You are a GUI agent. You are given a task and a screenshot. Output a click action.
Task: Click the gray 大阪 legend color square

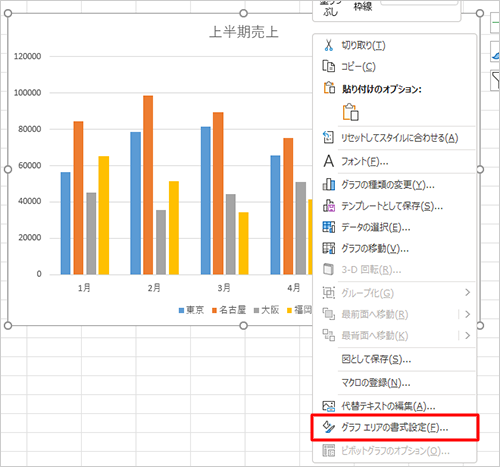click(x=256, y=311)
